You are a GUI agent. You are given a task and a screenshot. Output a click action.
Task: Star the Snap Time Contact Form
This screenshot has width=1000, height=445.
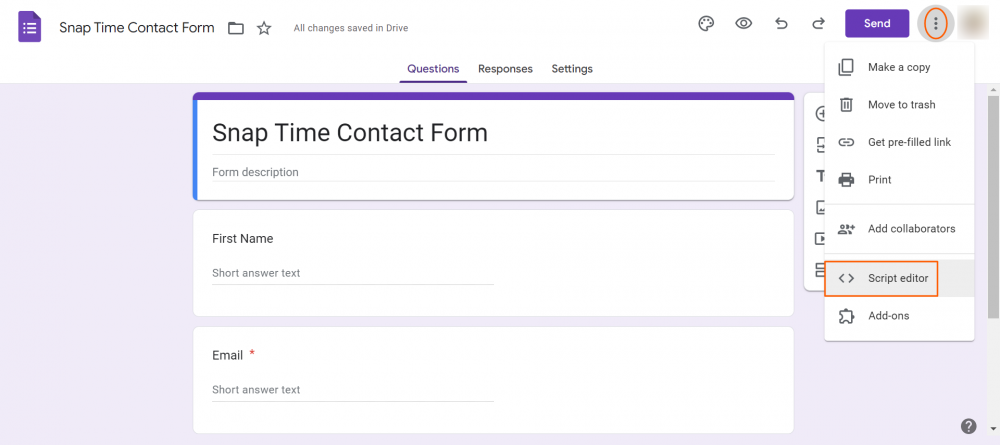tap(264, 28)
